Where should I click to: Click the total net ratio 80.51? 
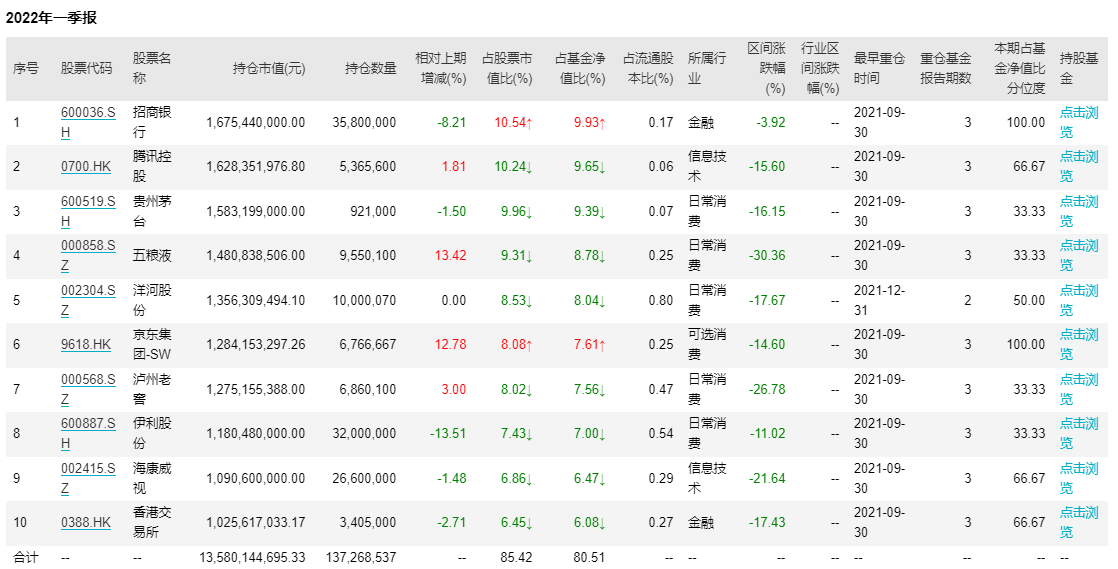click(x=589, y=558)
